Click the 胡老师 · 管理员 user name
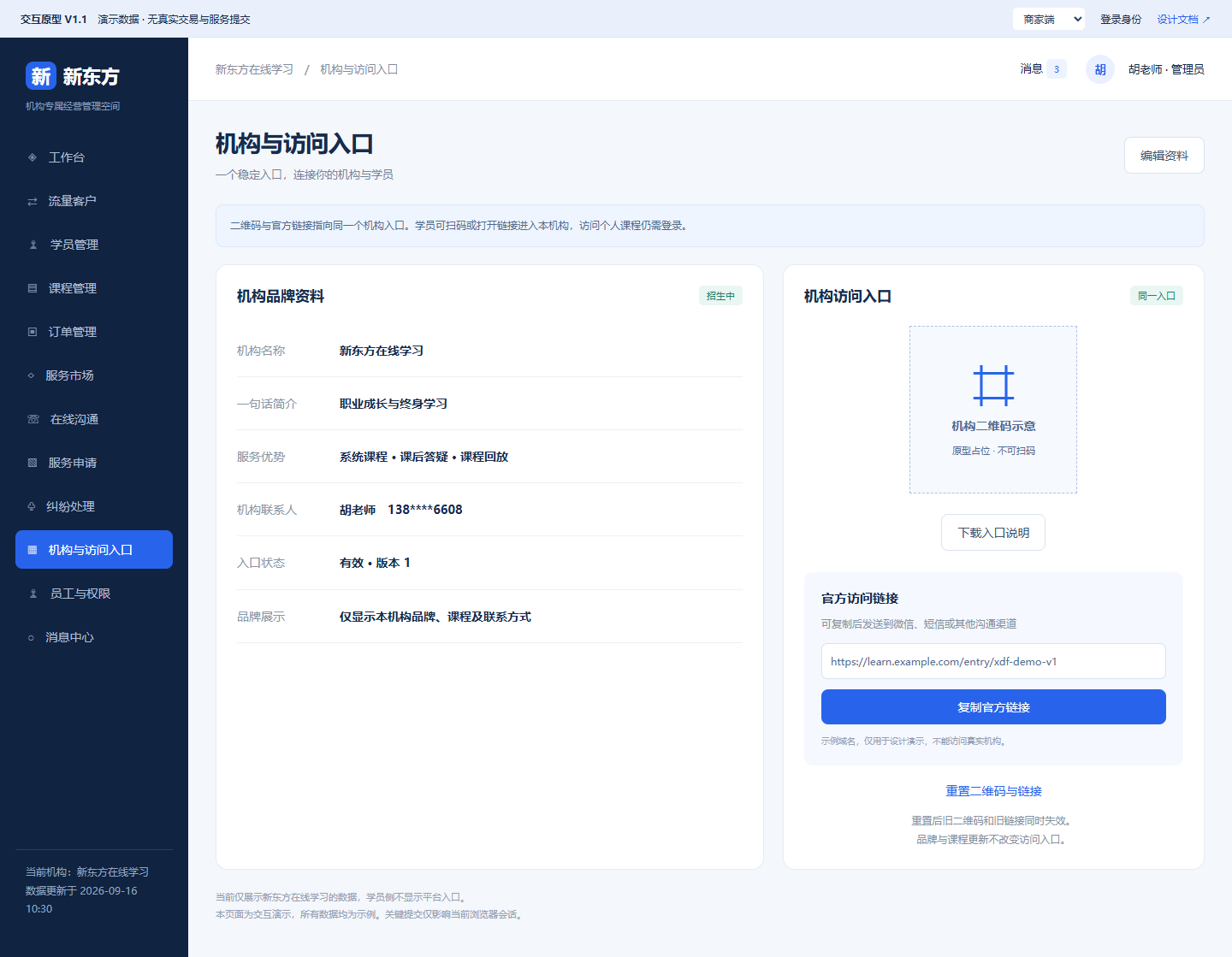Viewport: 1232px width, 957px height. [1166, 69]
